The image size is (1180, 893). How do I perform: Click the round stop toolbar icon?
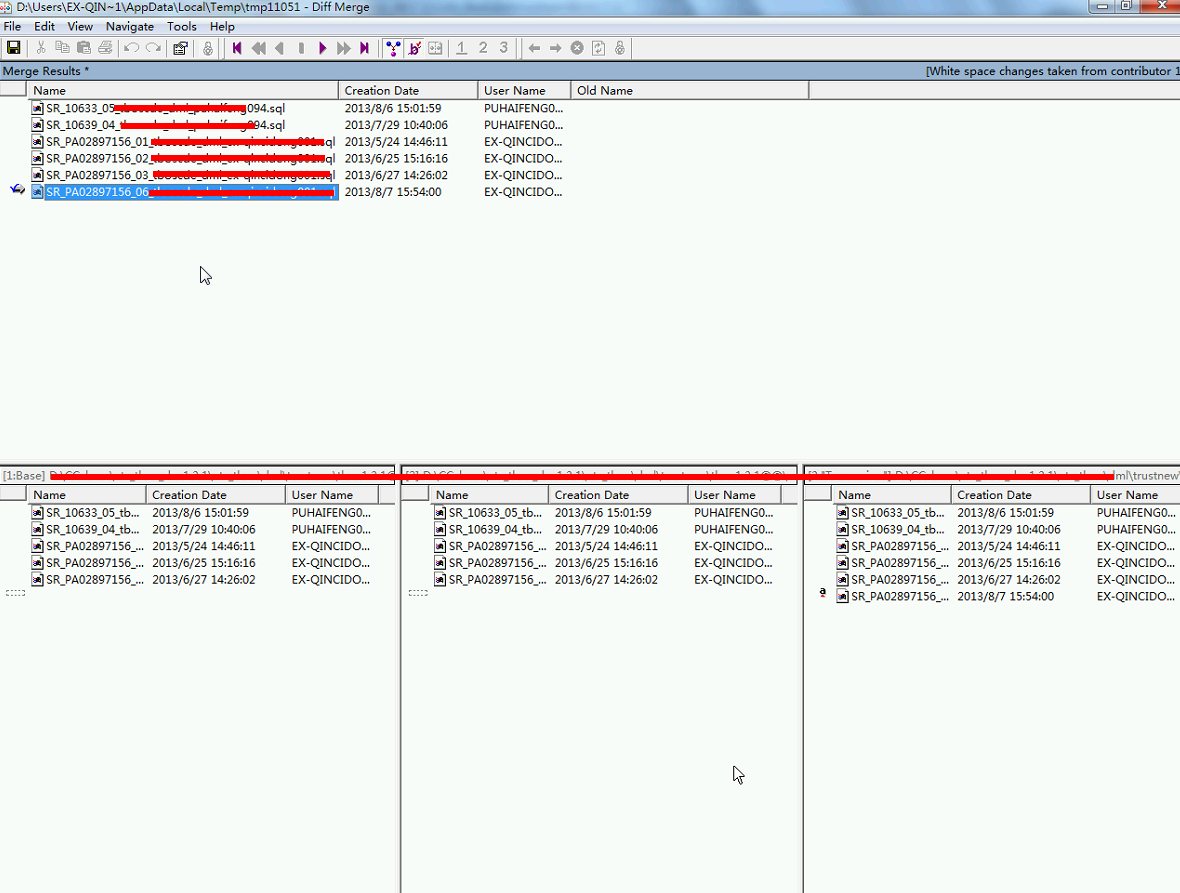tap(577, 48)
